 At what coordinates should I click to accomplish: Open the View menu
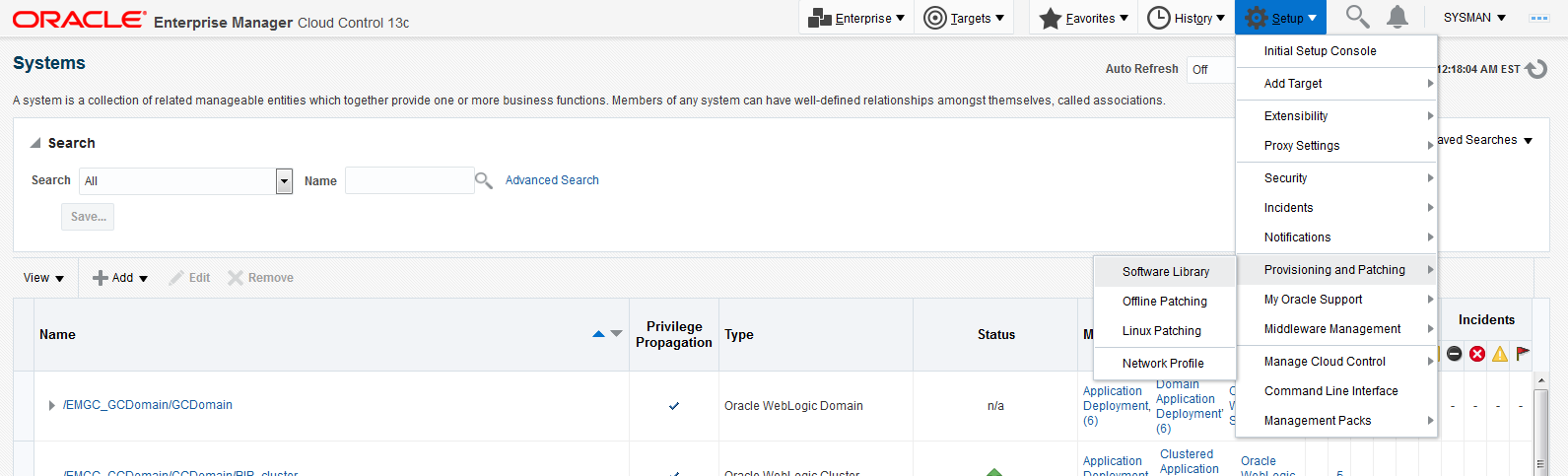43,278
